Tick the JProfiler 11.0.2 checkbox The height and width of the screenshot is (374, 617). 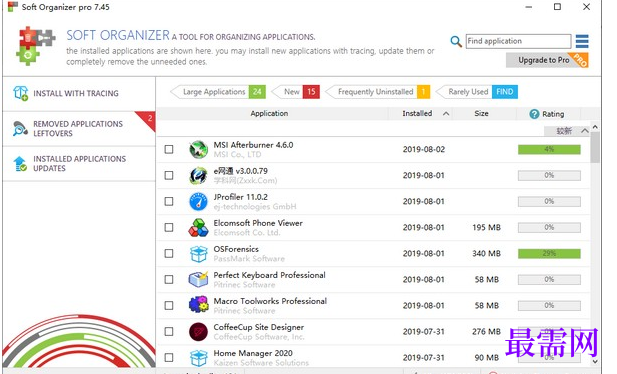[x=169, y=201]
